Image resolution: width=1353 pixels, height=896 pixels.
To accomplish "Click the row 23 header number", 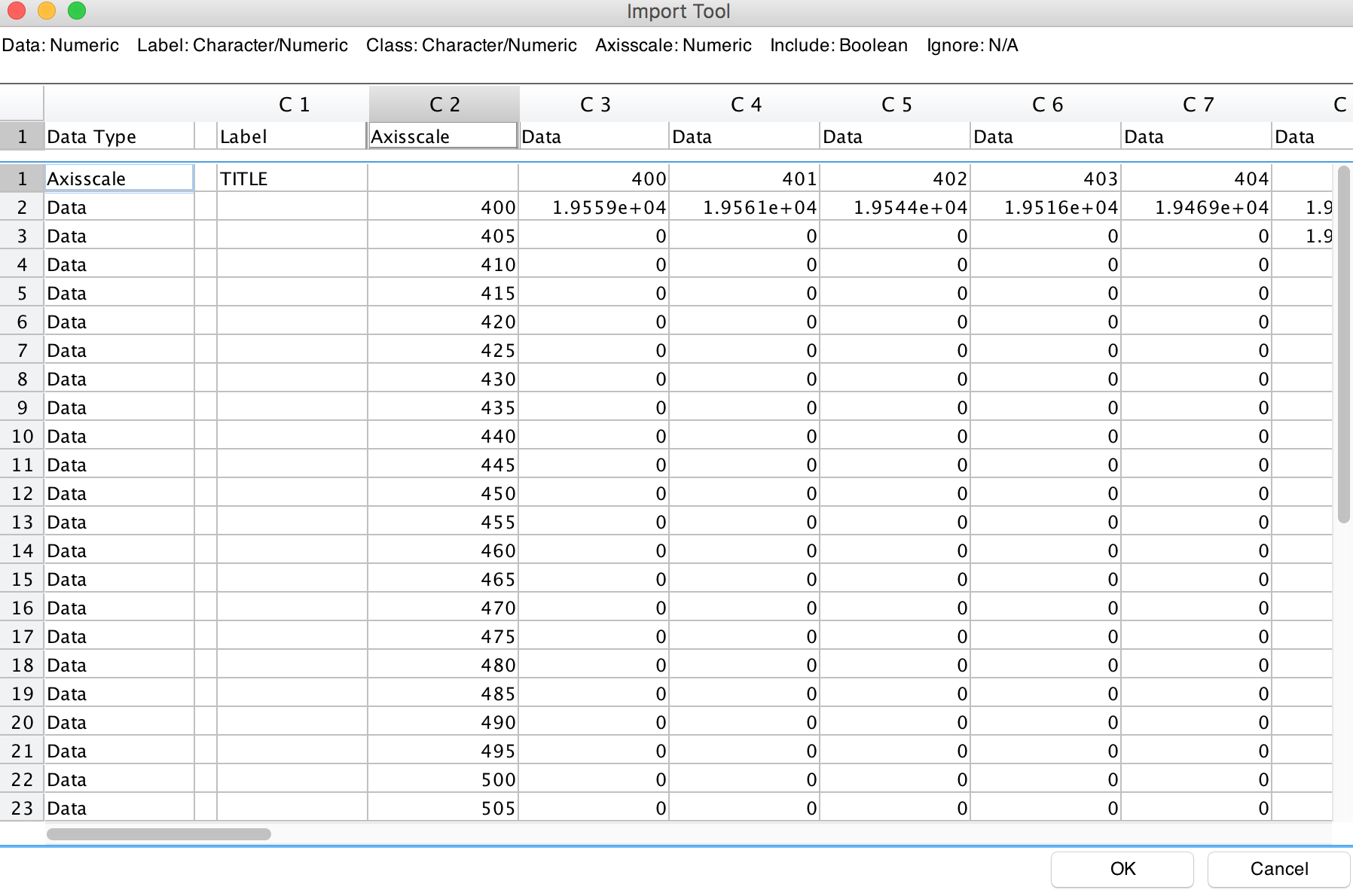I will [22, 809].
